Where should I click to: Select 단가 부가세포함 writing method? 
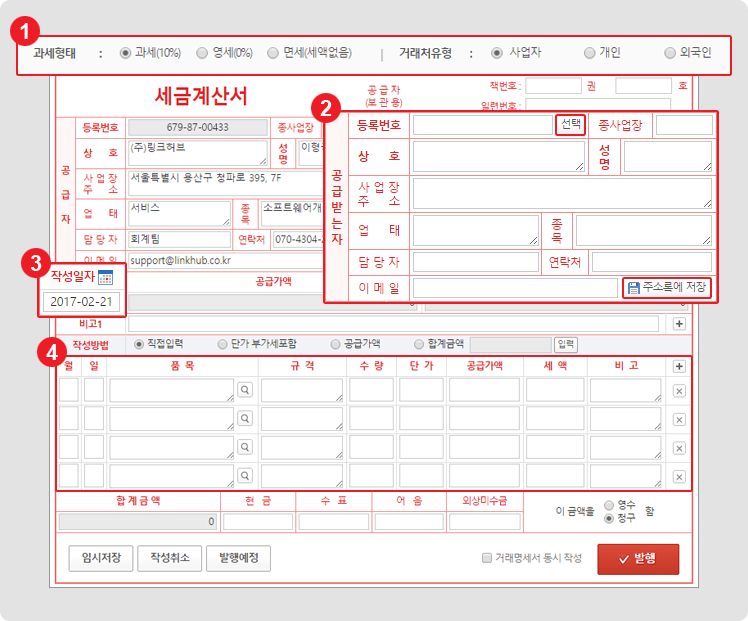(222, 344)
